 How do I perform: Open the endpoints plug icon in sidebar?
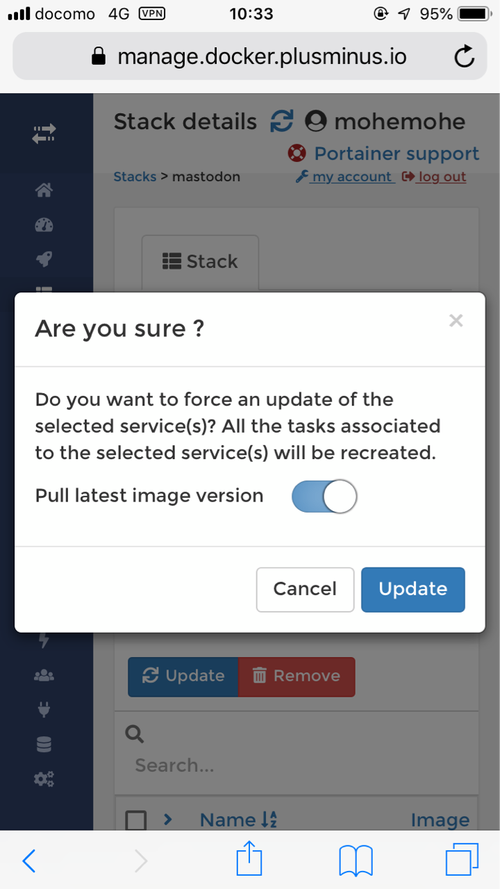[44, 709]
